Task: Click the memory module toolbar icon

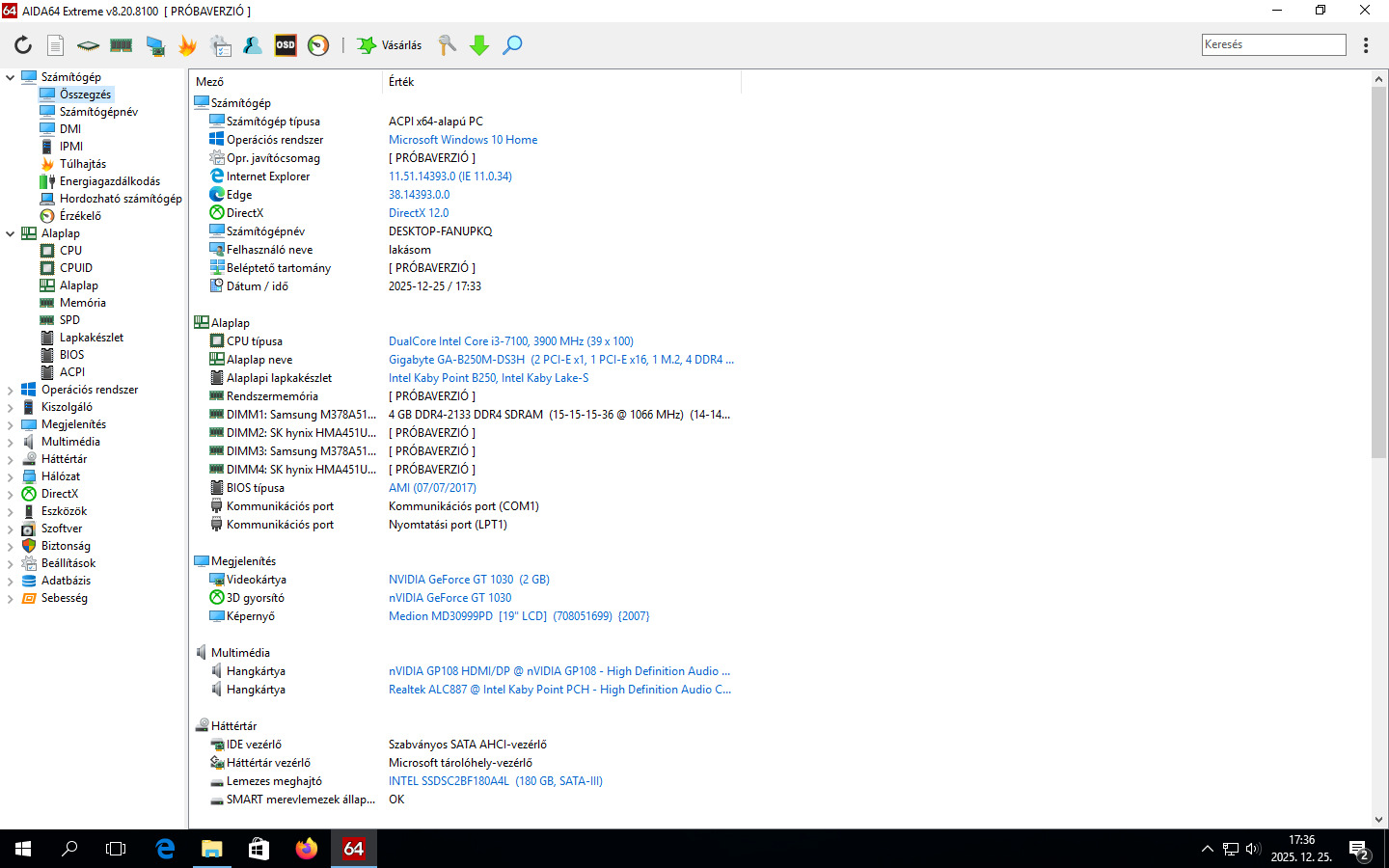Action: click(122, 45)
